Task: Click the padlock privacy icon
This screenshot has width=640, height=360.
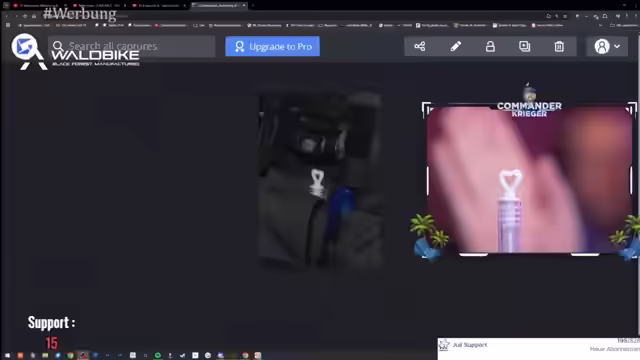Action: click(x=490, y=47)
